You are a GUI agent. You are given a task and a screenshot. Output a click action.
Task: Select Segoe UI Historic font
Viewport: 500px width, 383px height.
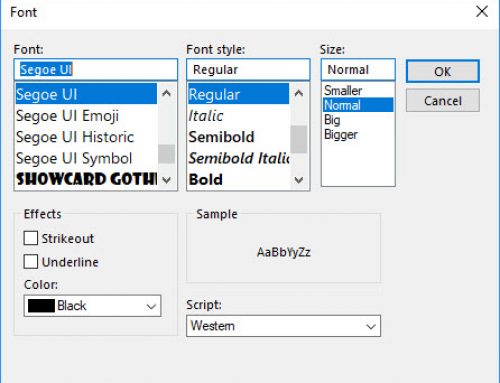86,137
